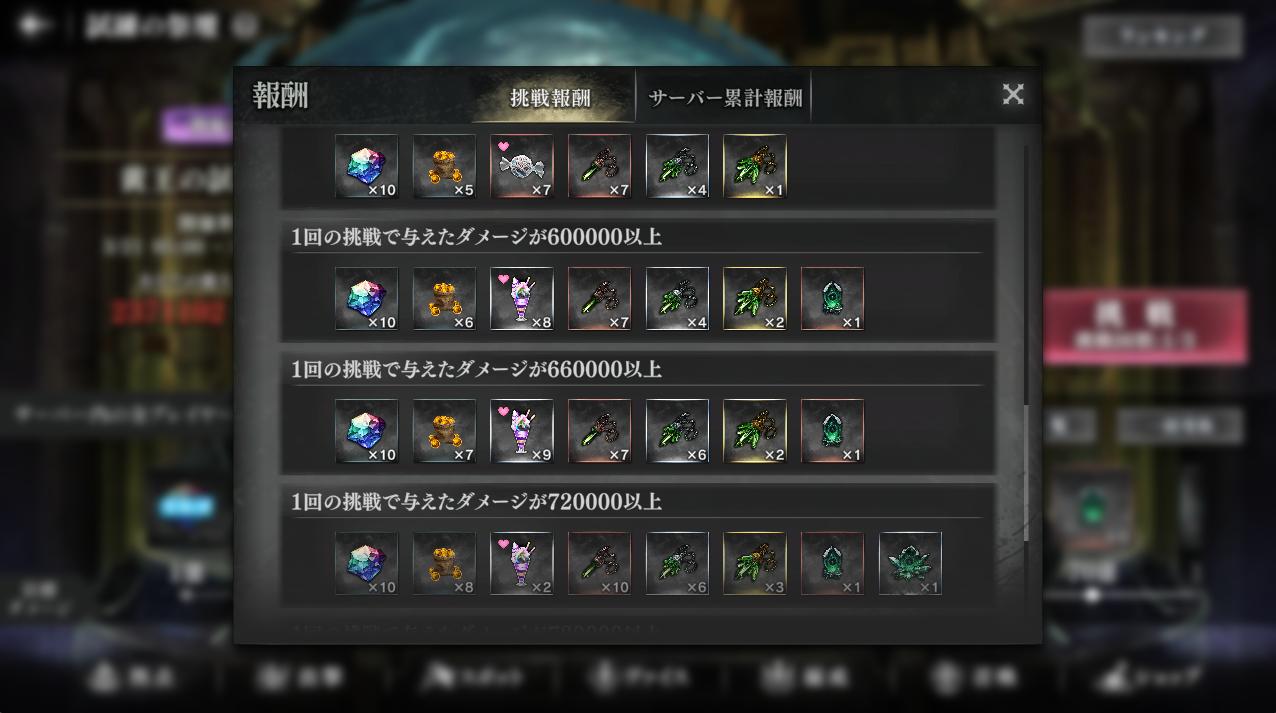Tap the pink 挑戦 challenge button
Image resolution: width=1276 pixels, height=713 pixels.
coord(1145,327)
